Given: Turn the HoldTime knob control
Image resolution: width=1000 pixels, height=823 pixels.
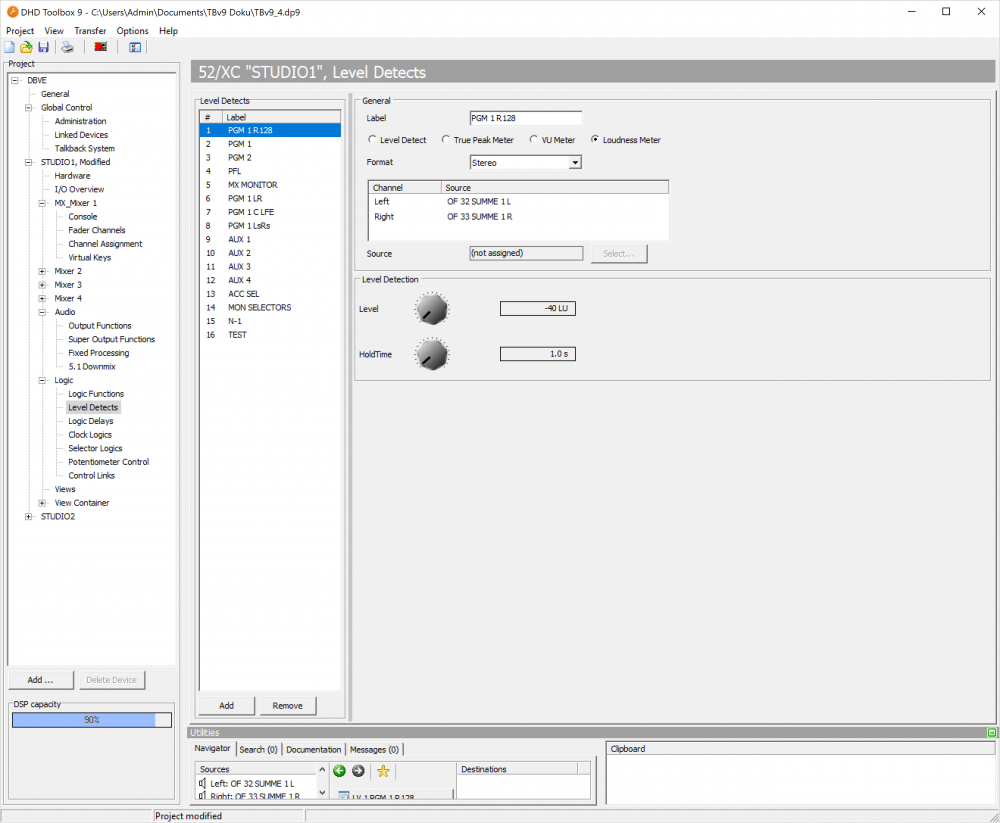Looking at the screenshot, I should (x=431, y=353).
